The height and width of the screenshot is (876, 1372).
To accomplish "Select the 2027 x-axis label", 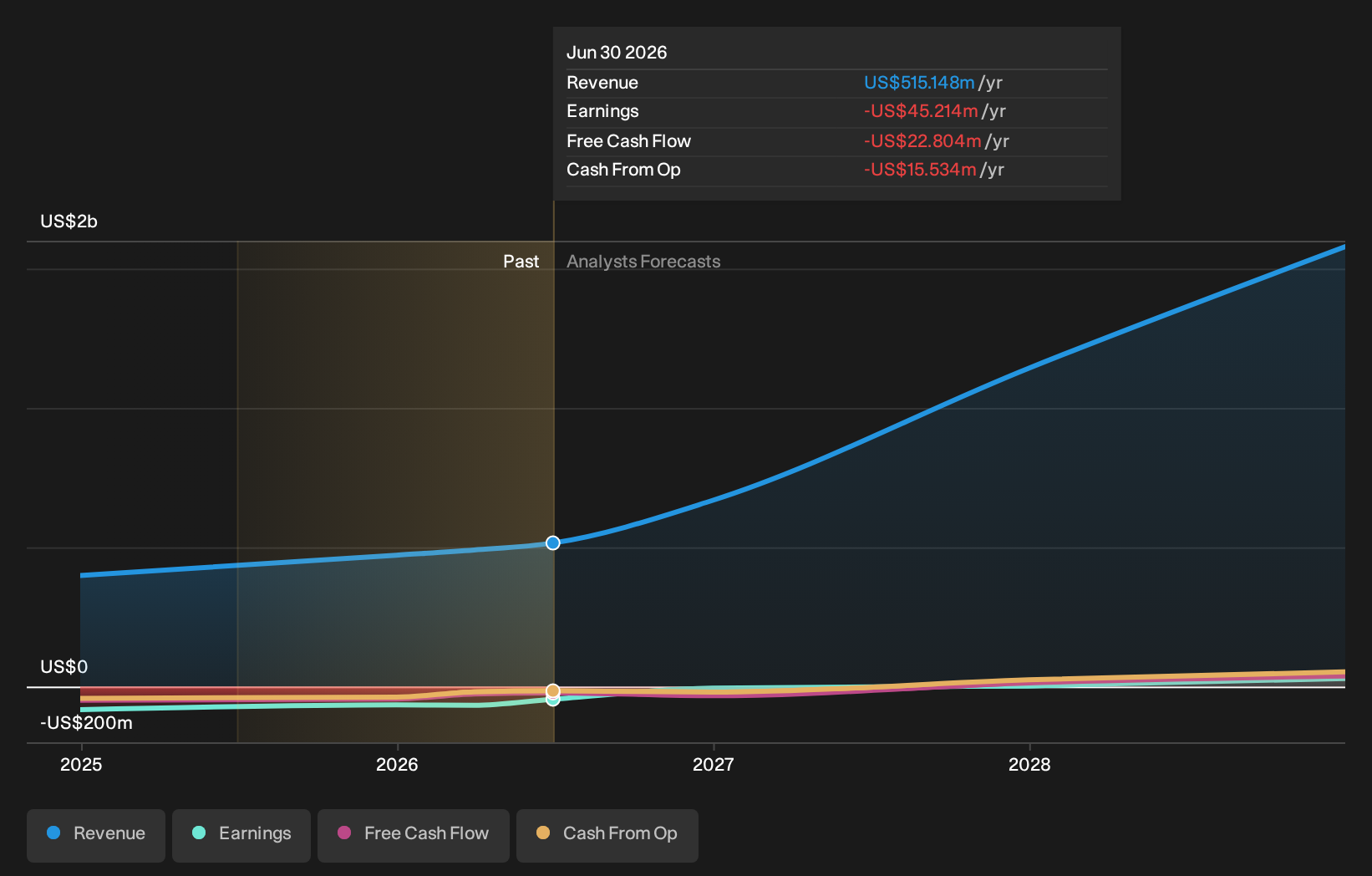I will (714, 765).
